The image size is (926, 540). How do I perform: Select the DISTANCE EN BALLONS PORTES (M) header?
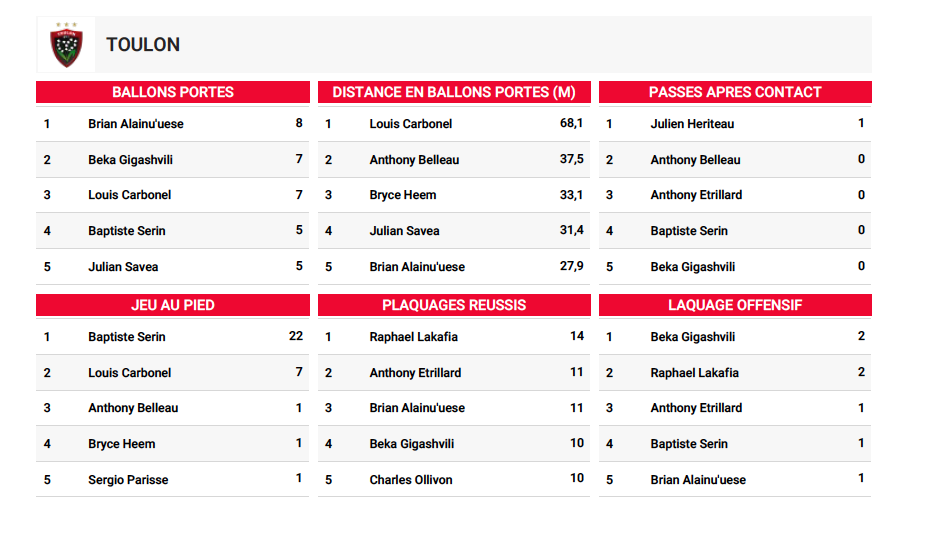[x=454, y=92]
